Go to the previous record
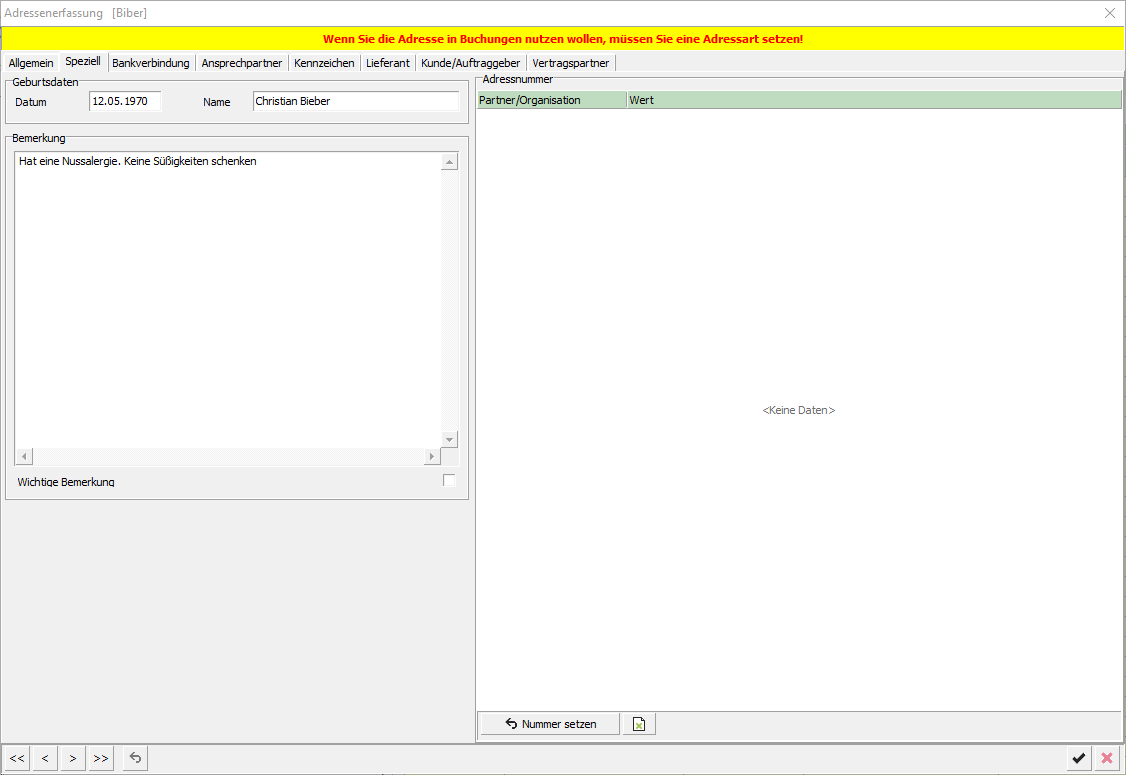 44,758
